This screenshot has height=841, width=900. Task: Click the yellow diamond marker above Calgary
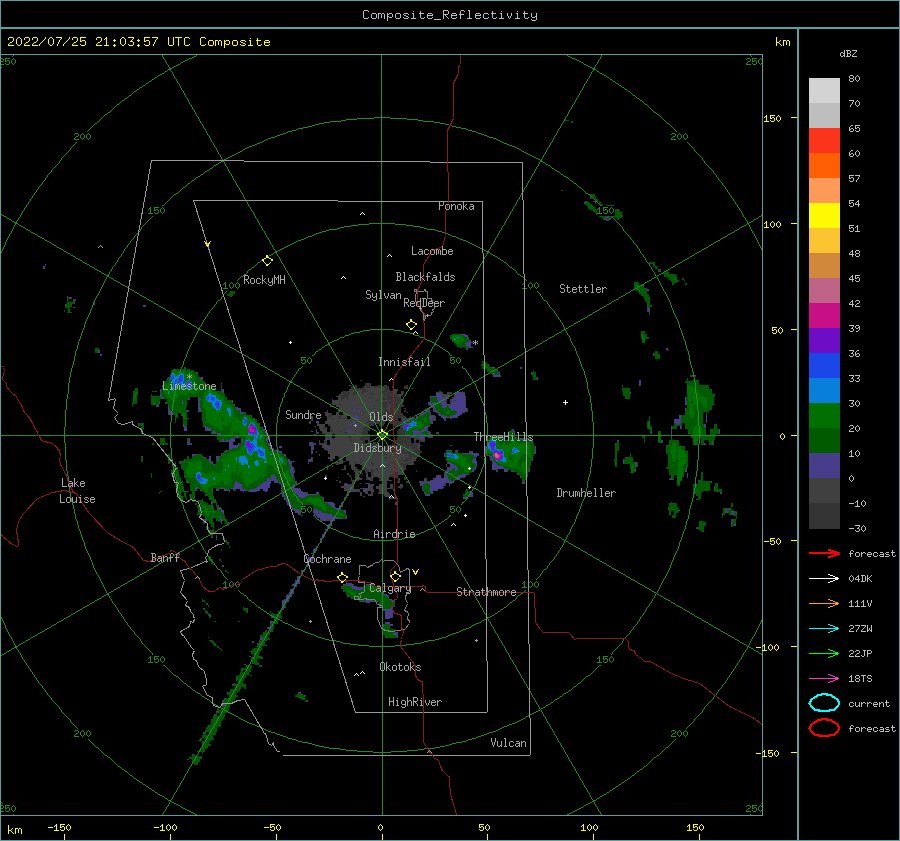click(395, 576)
